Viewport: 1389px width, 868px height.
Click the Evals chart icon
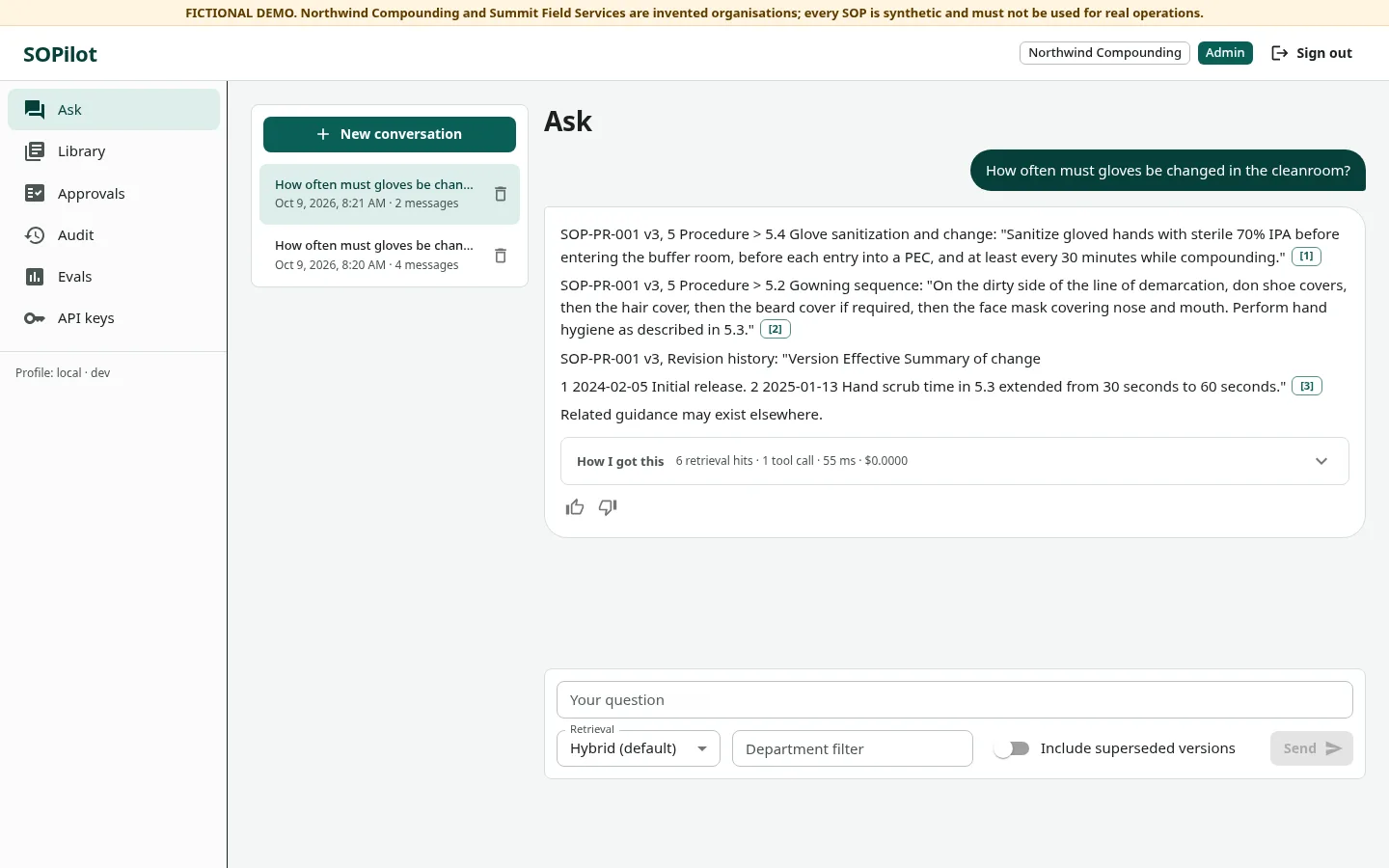(x=35, y=277)
